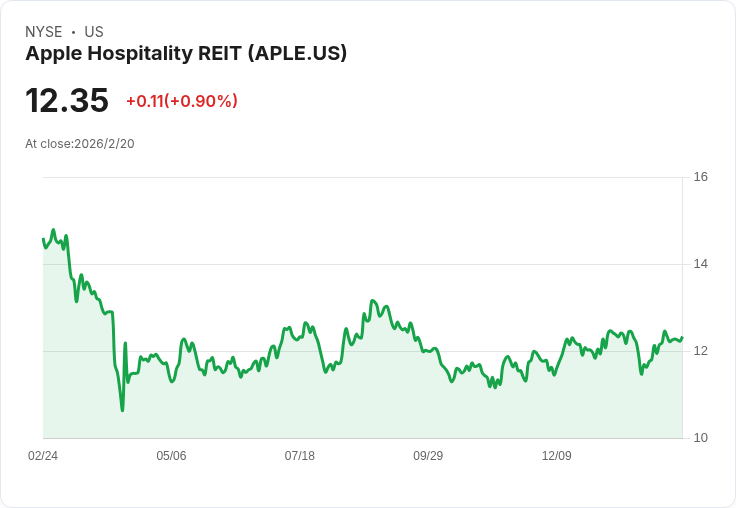Click the 07/18 date axis label
This screenshot has height=508, width=736.
tap(299, 455)
